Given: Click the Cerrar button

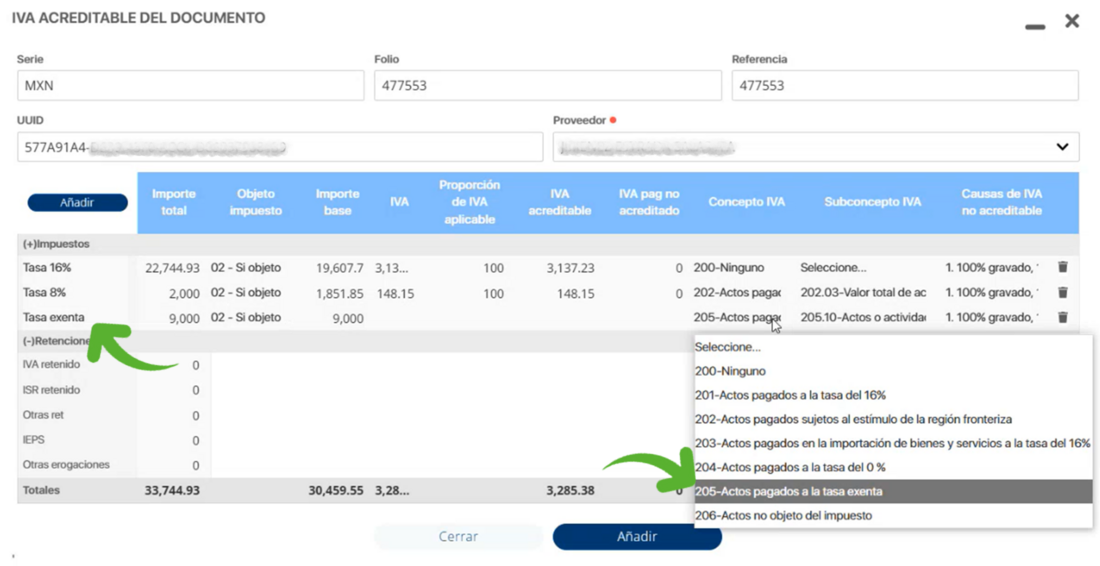Looking at the screenshot, I should click(x=458, y=537).
